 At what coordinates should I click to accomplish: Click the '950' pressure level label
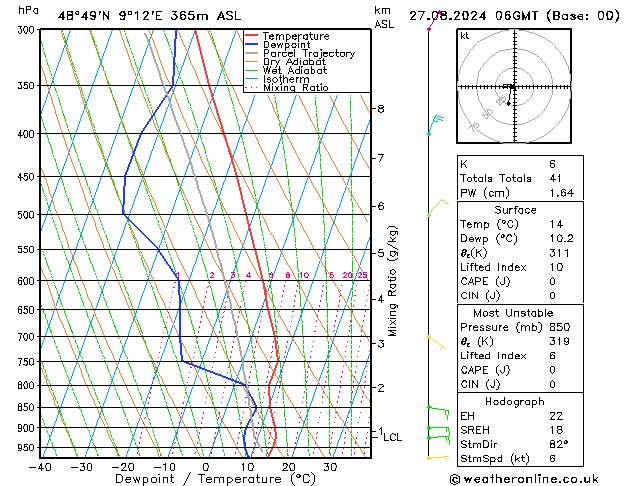click(x=28, y=448)
